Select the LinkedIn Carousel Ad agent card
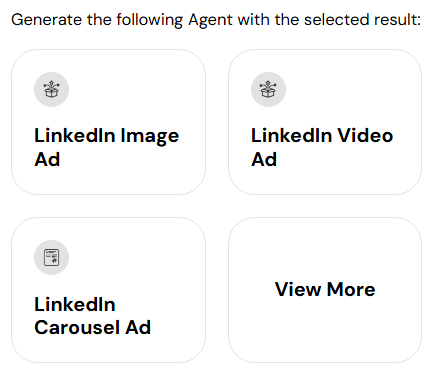The image size is (431, 369). tap(108, 290)
